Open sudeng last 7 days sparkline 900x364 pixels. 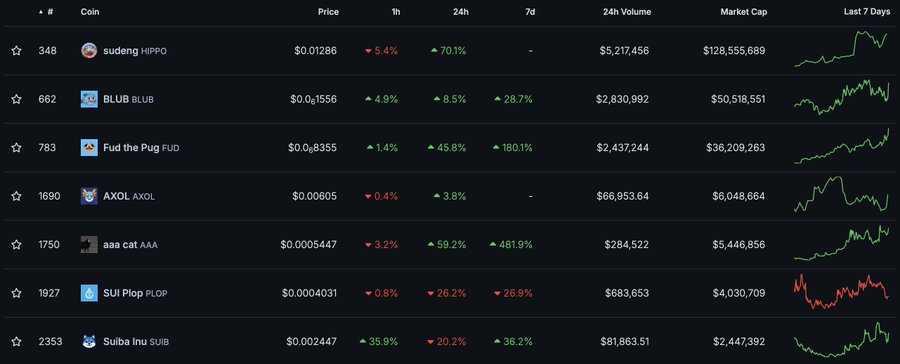click(x=841, y=49)
